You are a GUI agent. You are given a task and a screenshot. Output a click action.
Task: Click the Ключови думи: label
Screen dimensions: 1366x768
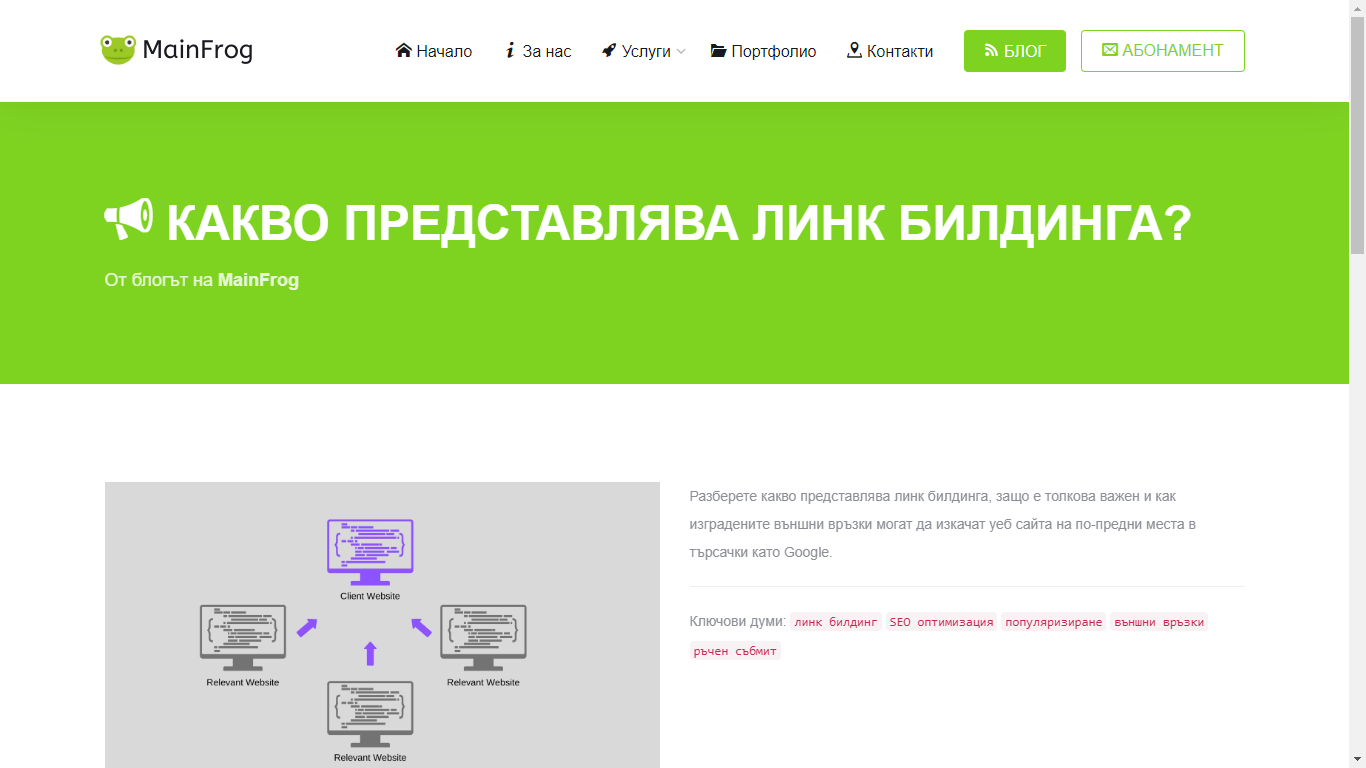pos(738,622)
